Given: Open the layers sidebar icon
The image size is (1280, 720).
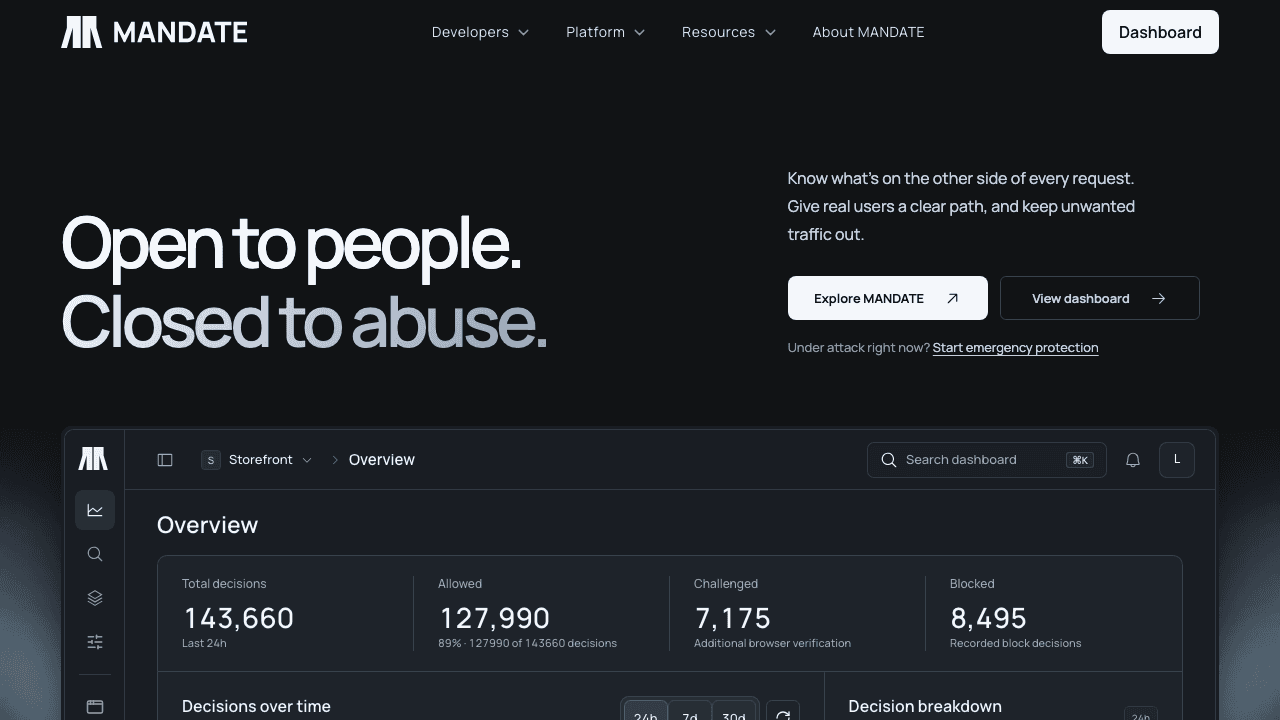Looking at the screenshot, I should 95,598.
